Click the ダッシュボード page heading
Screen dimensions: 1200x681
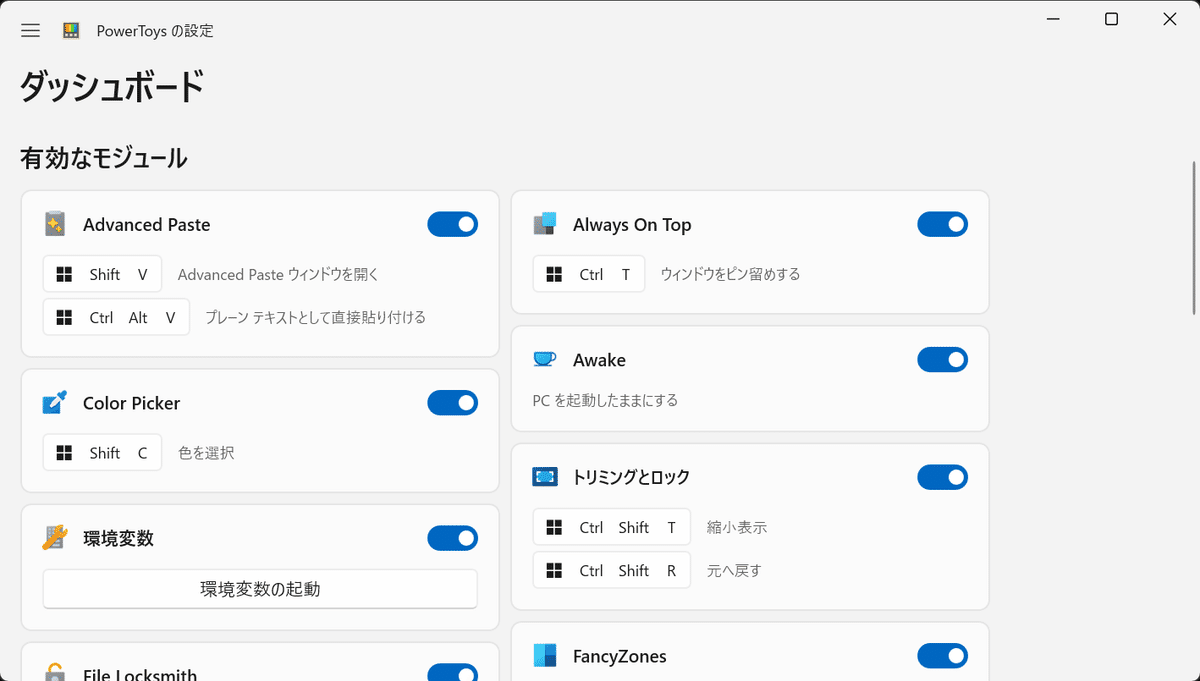pos(112,87)
